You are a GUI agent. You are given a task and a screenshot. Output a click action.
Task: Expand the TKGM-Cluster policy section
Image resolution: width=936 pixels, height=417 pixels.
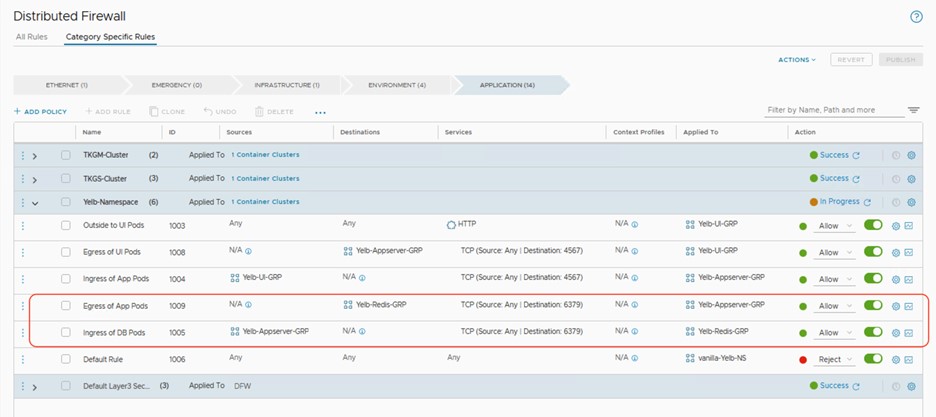[x=35, y=156]
